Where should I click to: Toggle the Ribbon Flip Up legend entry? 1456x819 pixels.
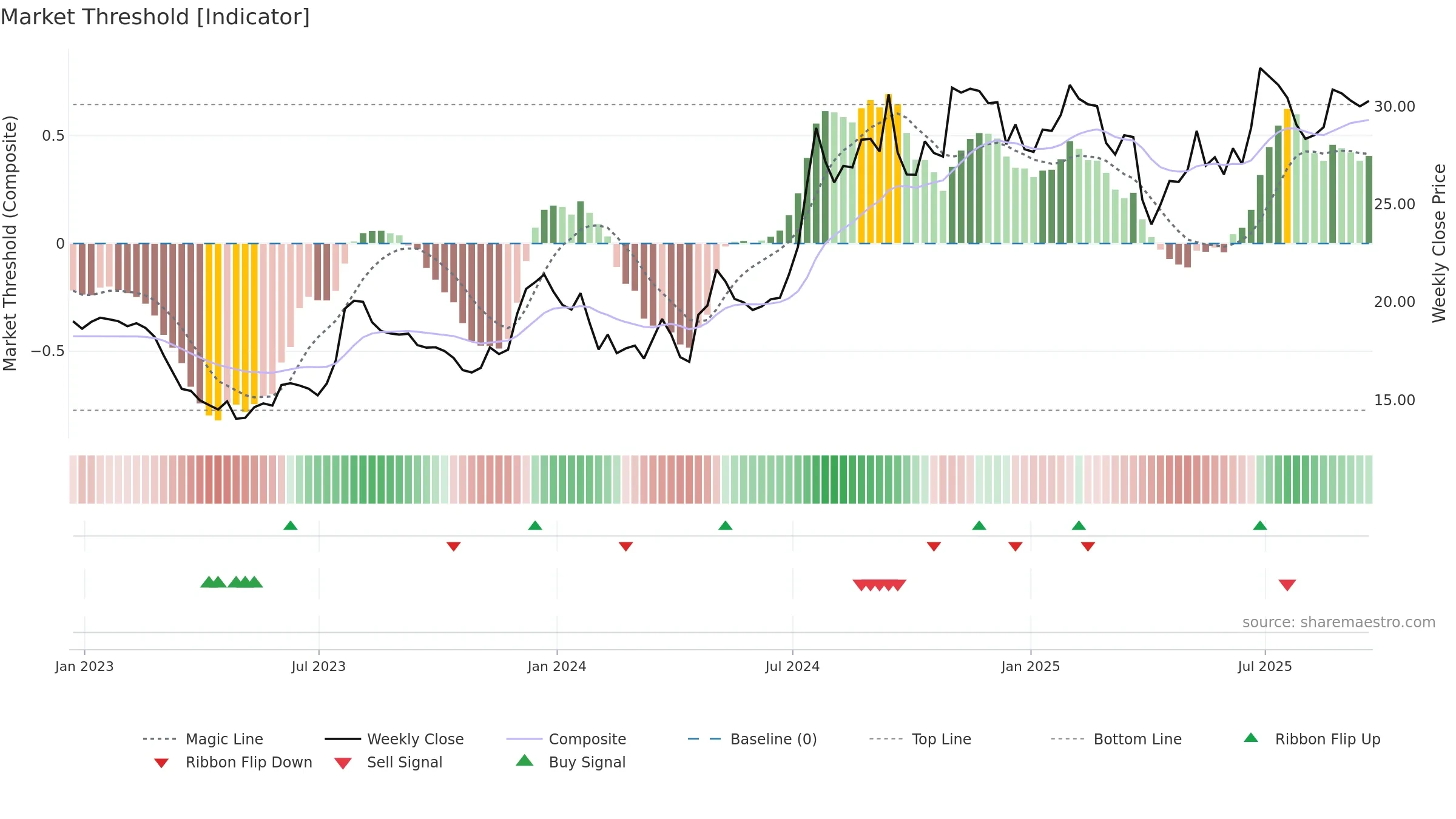click(x=1312, y=739)
